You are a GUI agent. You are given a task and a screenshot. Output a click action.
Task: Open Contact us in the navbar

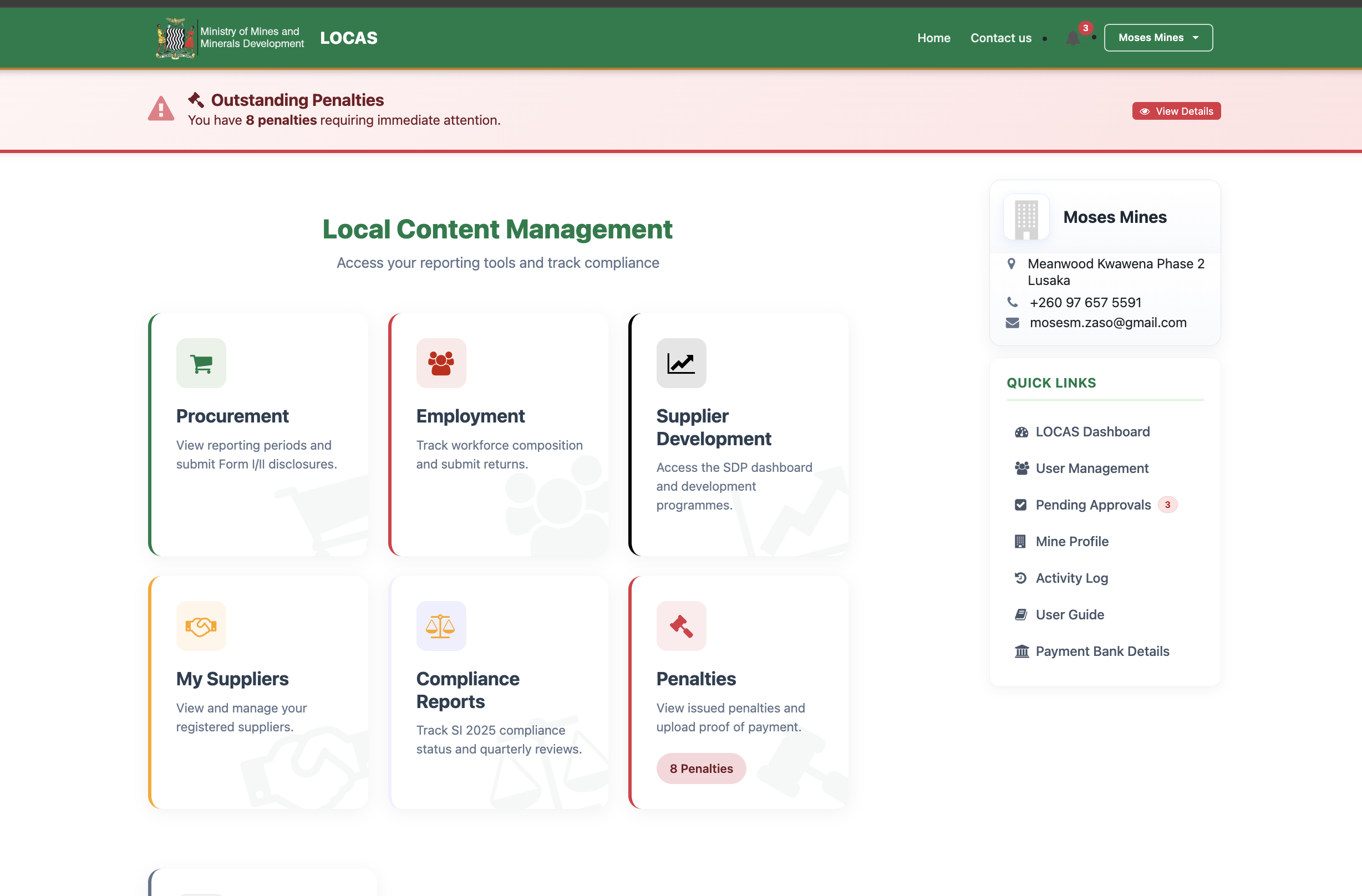pyautogui.click(x=1000, y=38)
